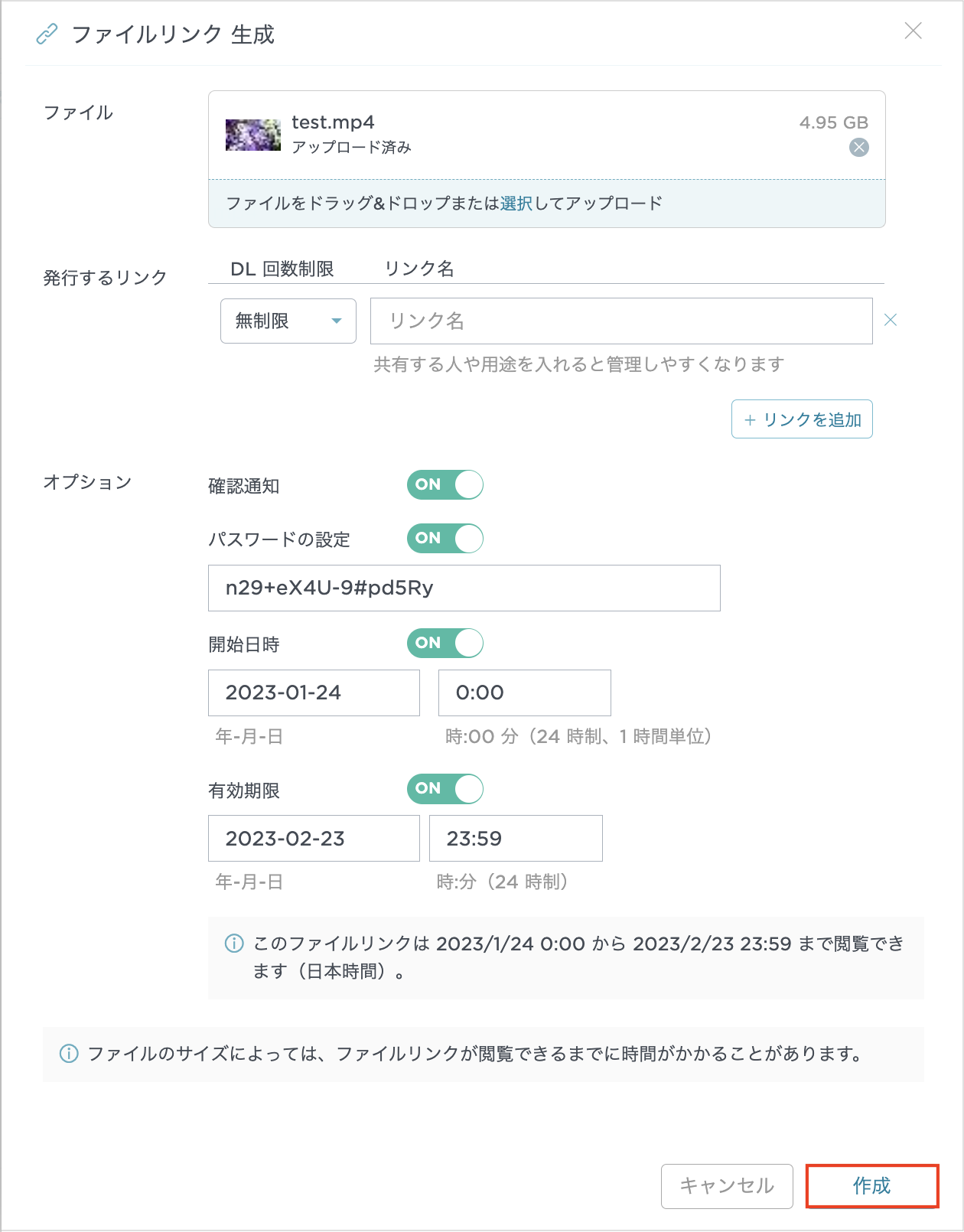Click the リンクを追加 button
The image size is (964, 1232).
pyautogui.click(x=802, y=419)
